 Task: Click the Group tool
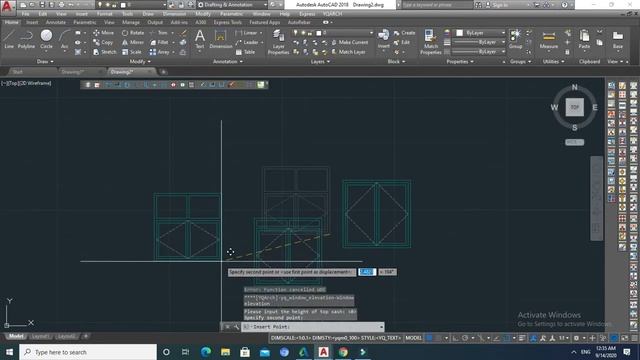[516, 39]
